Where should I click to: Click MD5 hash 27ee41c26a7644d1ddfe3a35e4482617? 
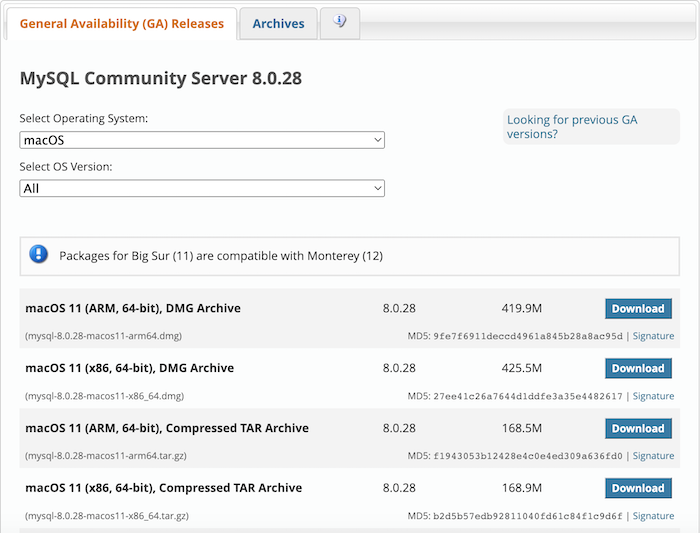tap(528, 396)
